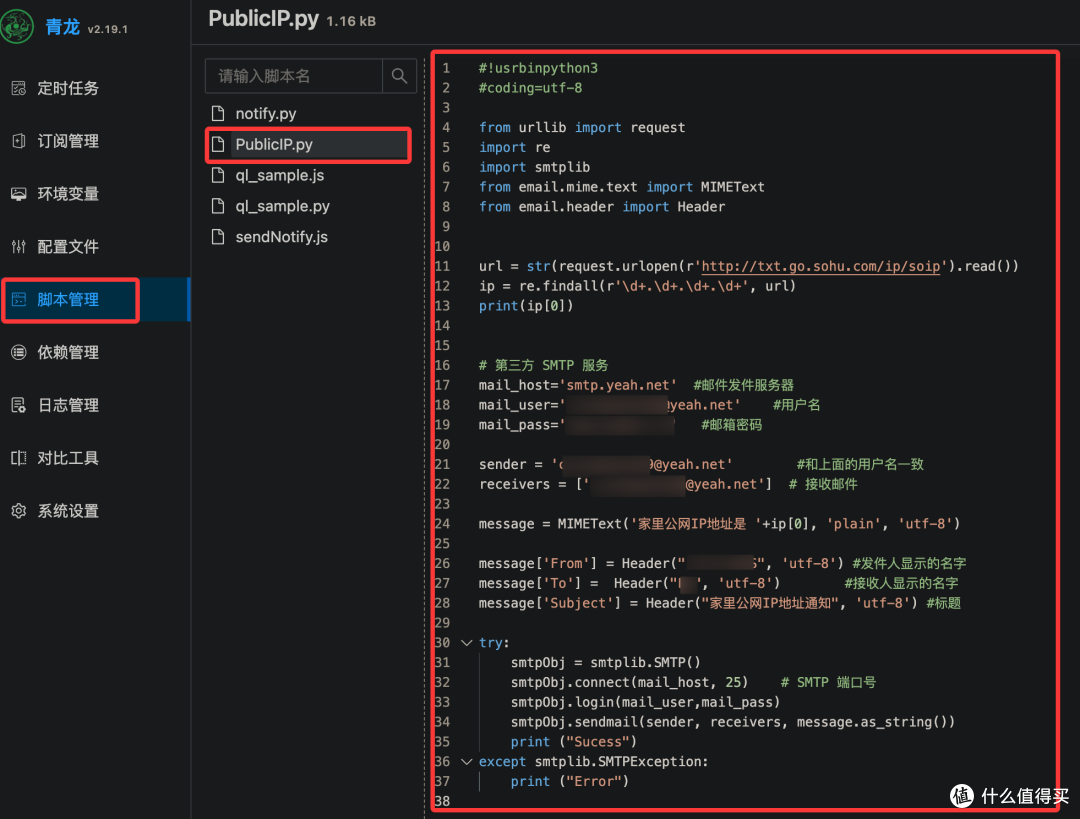Collapse the except block at line 36
The width and height of the screenshot is (1080, 819).
coord(466,761)
